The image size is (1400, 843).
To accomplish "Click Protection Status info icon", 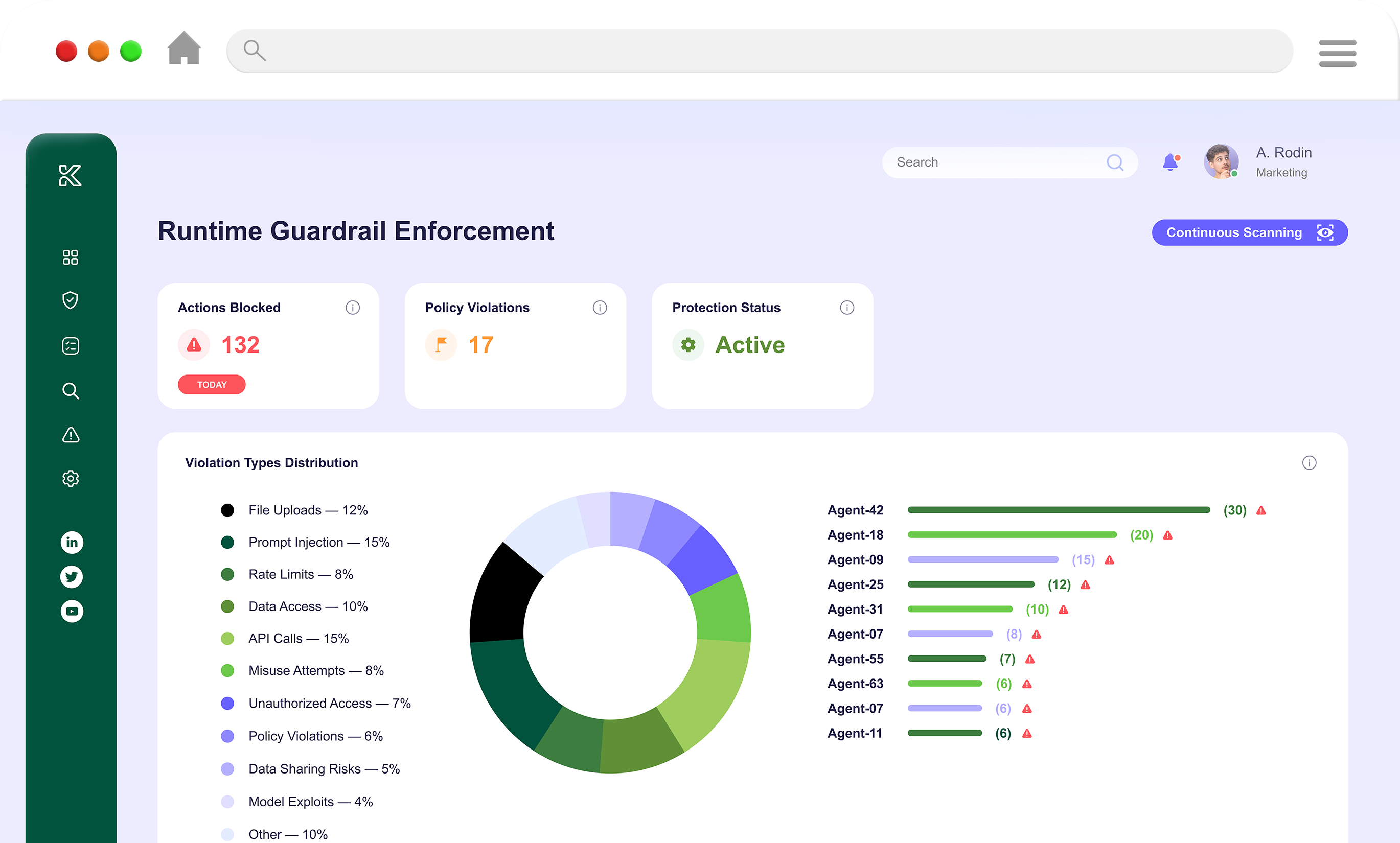I will pyautogui.click(x=846, y=308).
